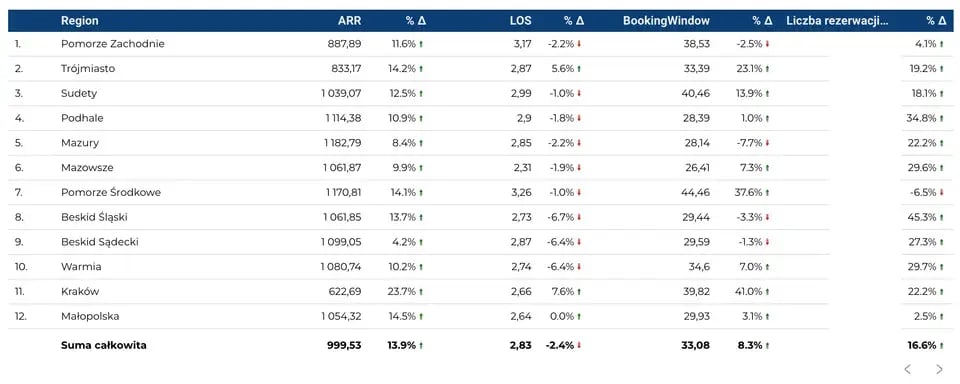The image size is (960, 384).
Task: Click red down arrow in Pomorze Środkowe reservations change
Action: (942, 192)
